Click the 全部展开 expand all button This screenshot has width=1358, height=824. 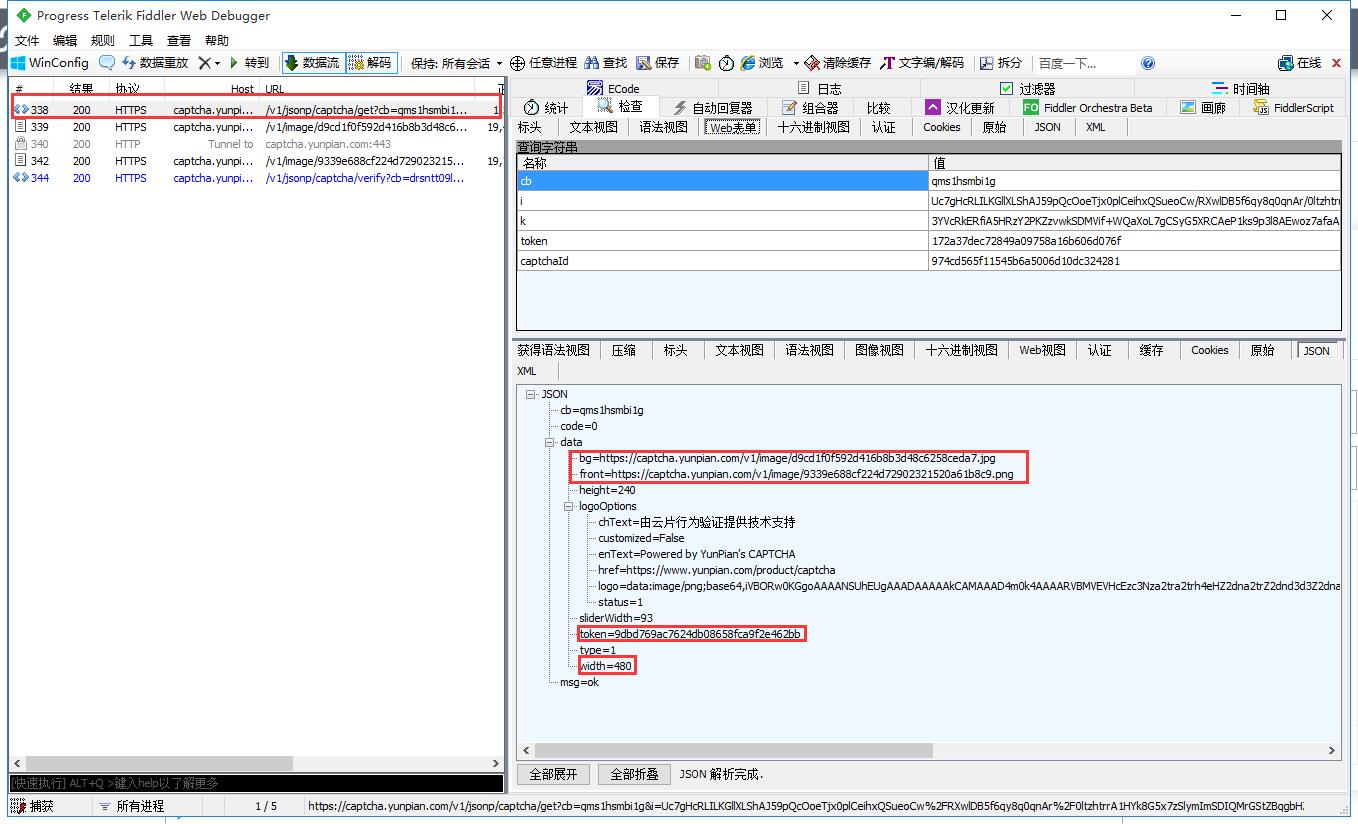click(553, 774)
